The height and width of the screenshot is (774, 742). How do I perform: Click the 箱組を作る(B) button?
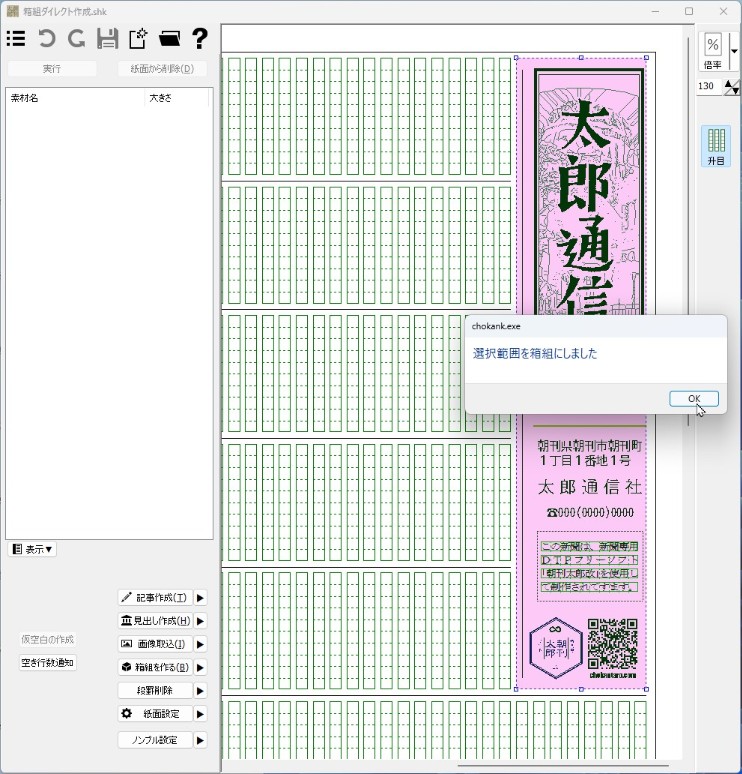pyautogui.click(x=155, y=667)
